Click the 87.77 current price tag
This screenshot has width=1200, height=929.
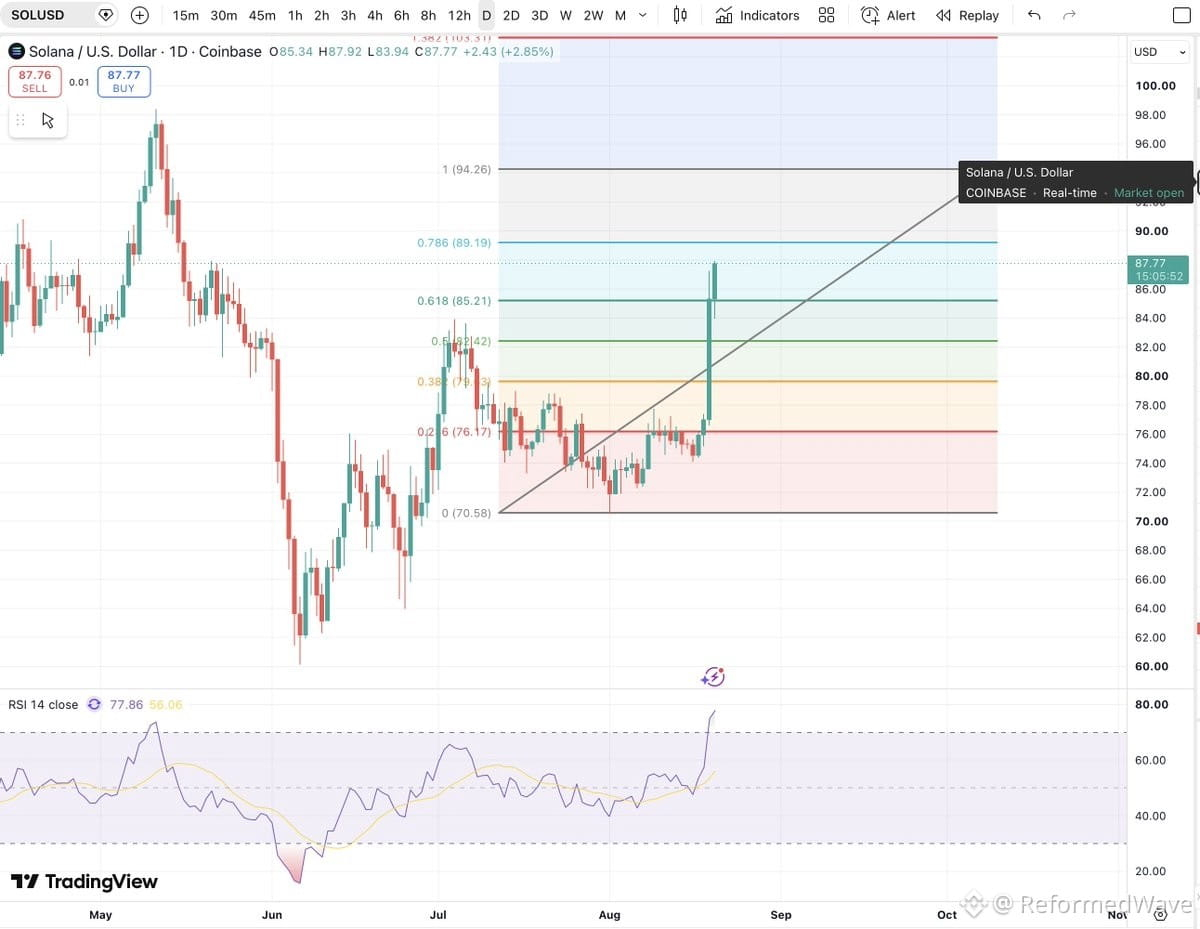1159,269
